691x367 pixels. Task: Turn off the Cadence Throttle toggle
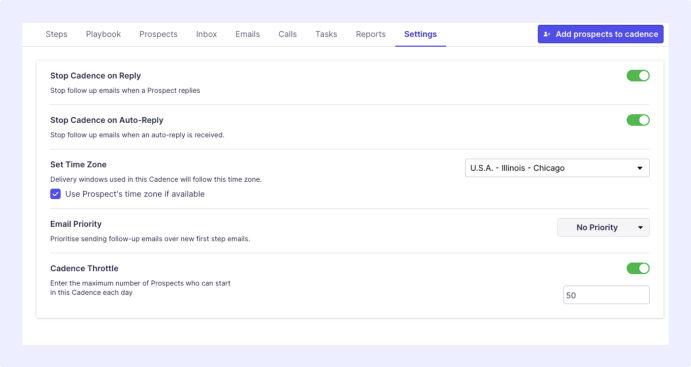[638, 268]
